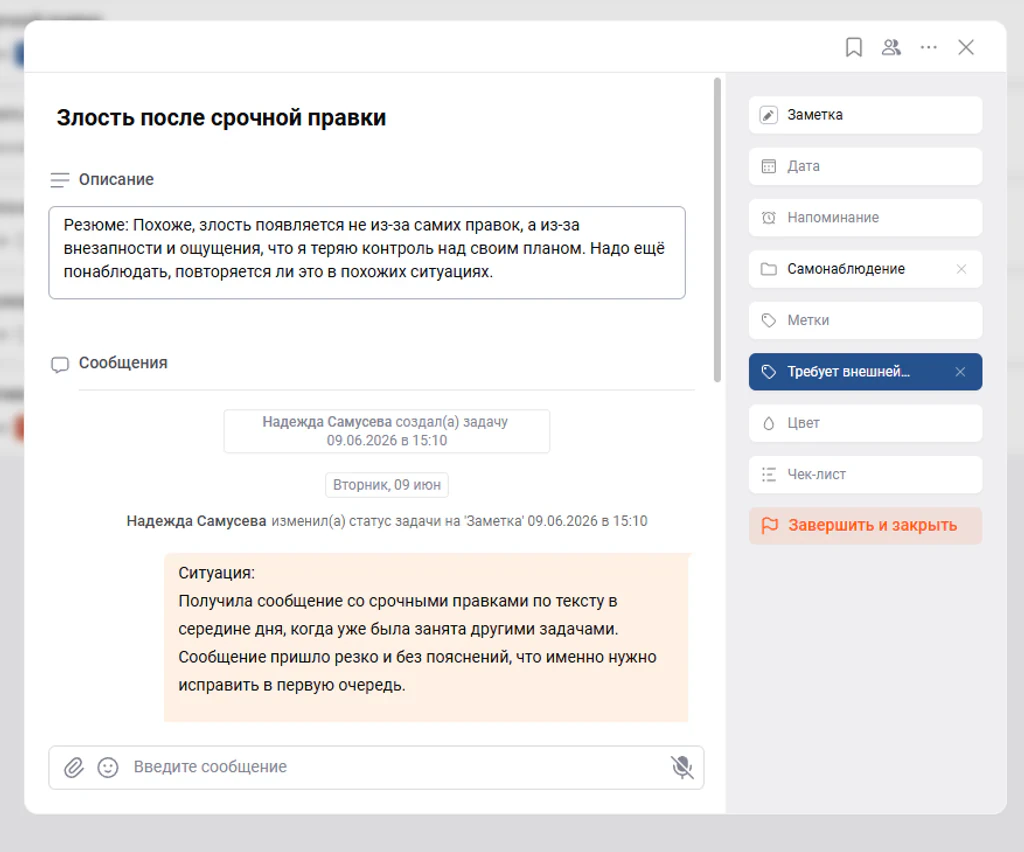Click the flag icon on Завершить и закрыть

tap(770, 526)
